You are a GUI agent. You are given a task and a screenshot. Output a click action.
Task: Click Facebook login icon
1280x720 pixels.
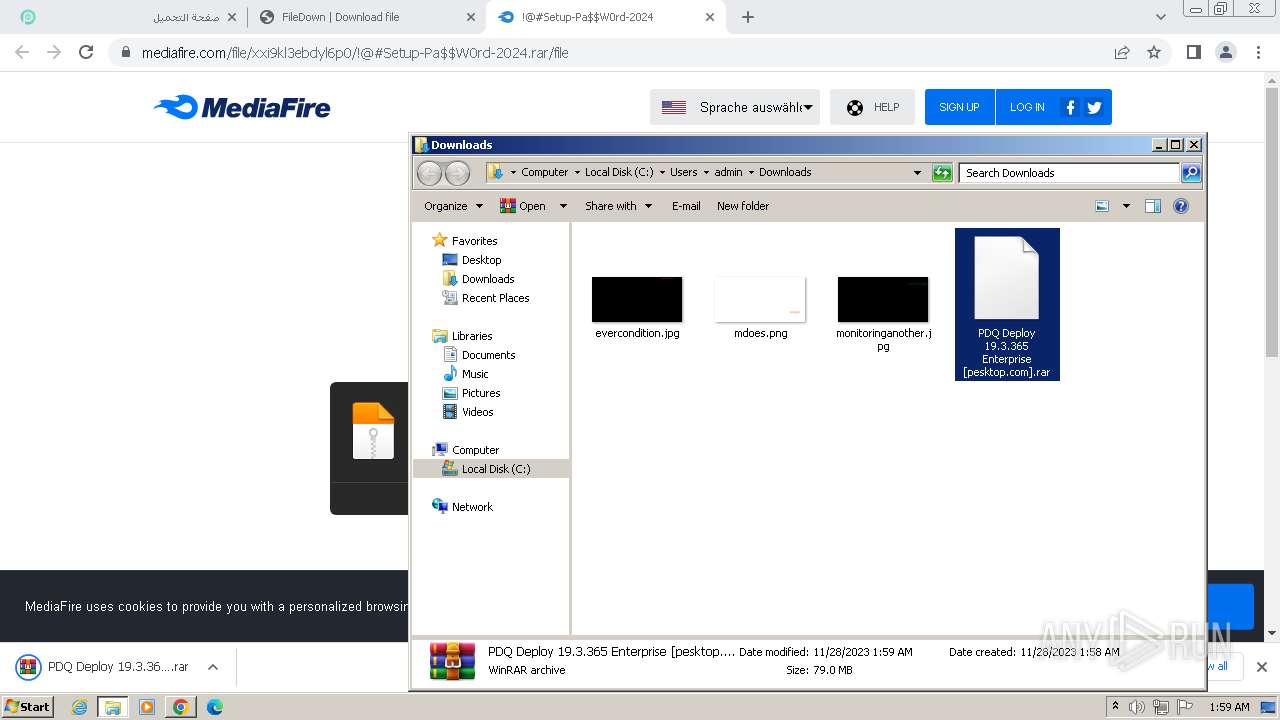coord(1070,107)
